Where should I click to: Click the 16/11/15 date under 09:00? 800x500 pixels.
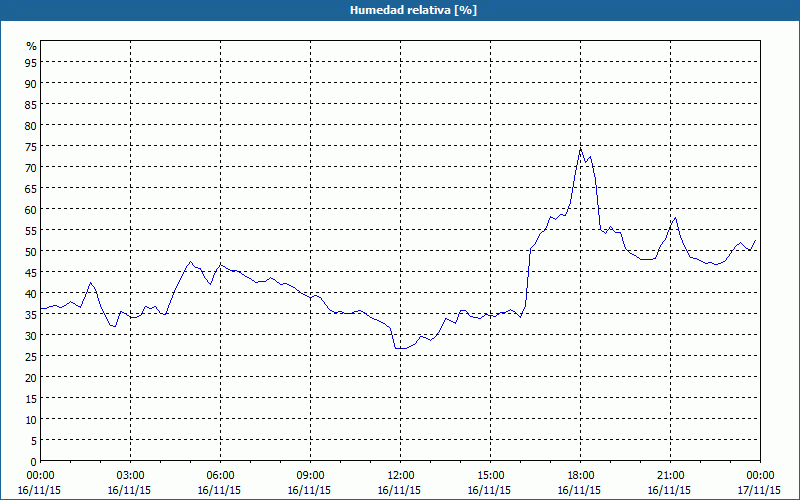[x=309, y=490]
